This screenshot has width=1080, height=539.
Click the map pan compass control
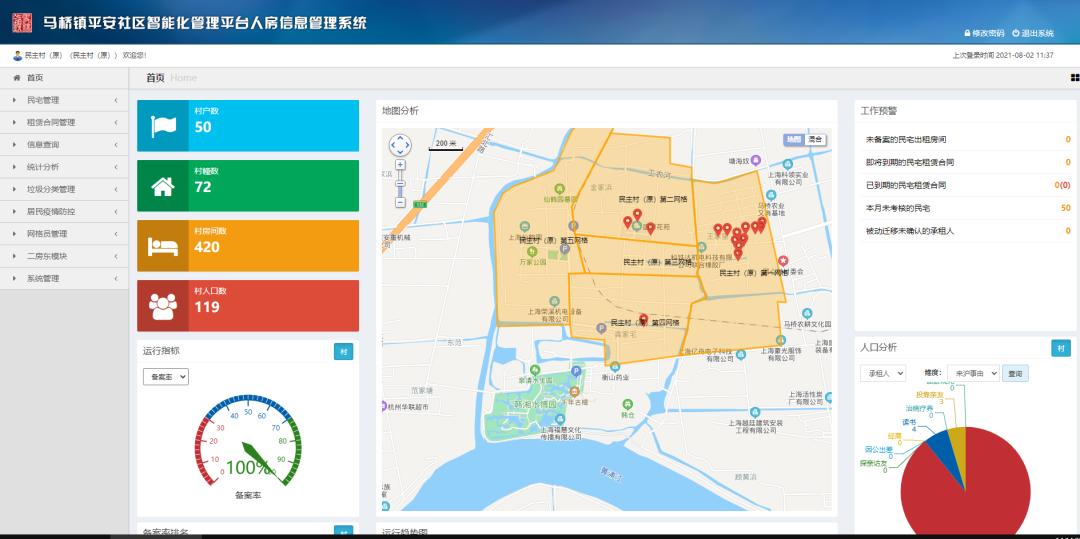[400, 145]
